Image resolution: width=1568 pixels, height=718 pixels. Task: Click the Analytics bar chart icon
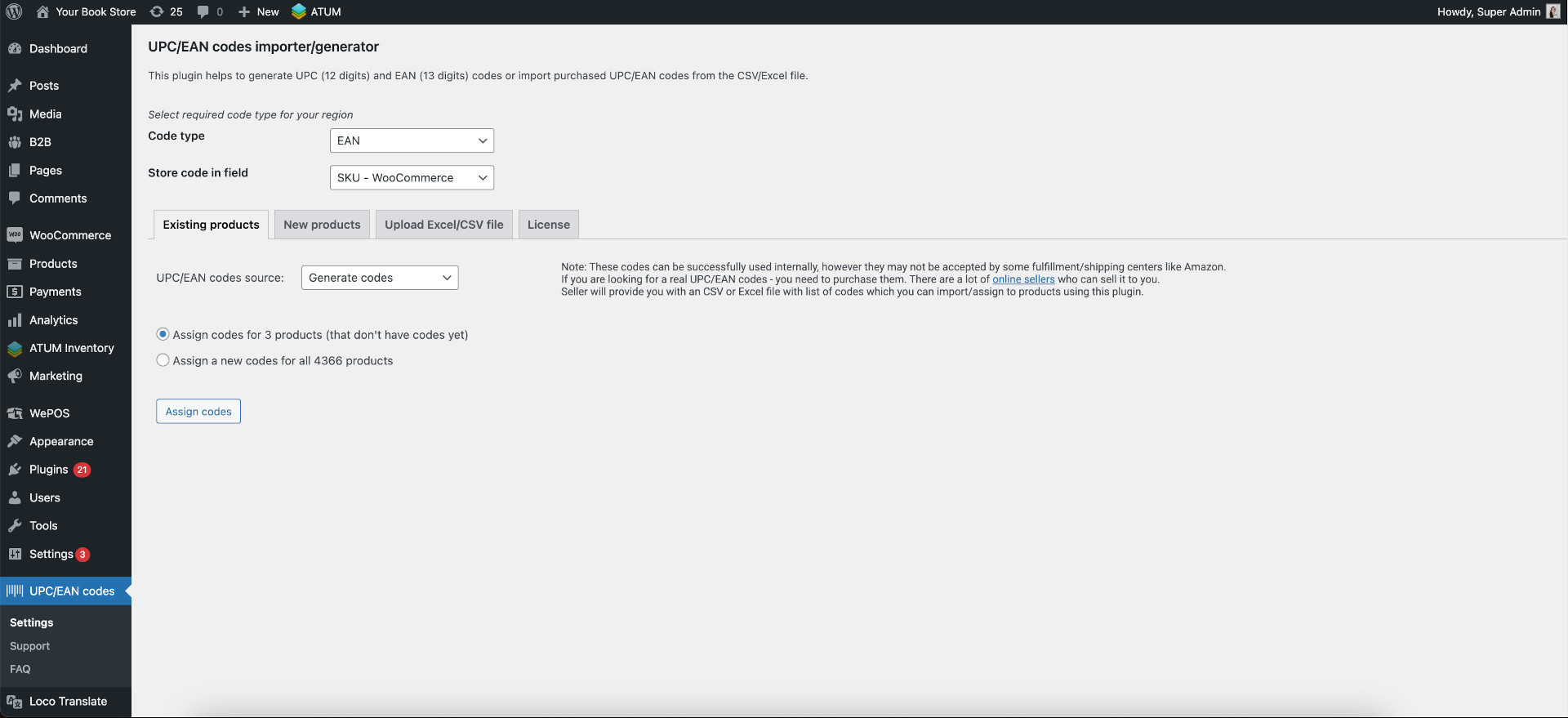[15, 320]
